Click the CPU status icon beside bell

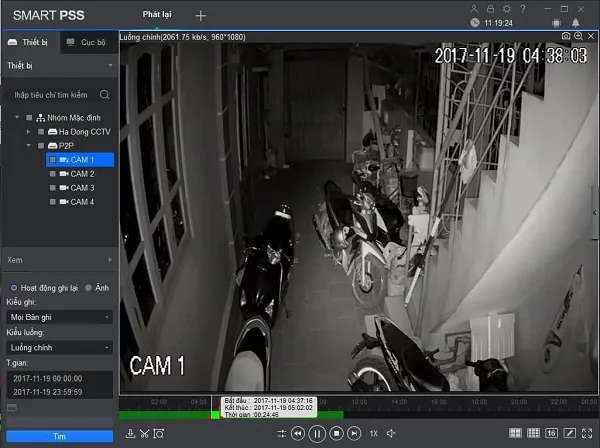point(557,23)
